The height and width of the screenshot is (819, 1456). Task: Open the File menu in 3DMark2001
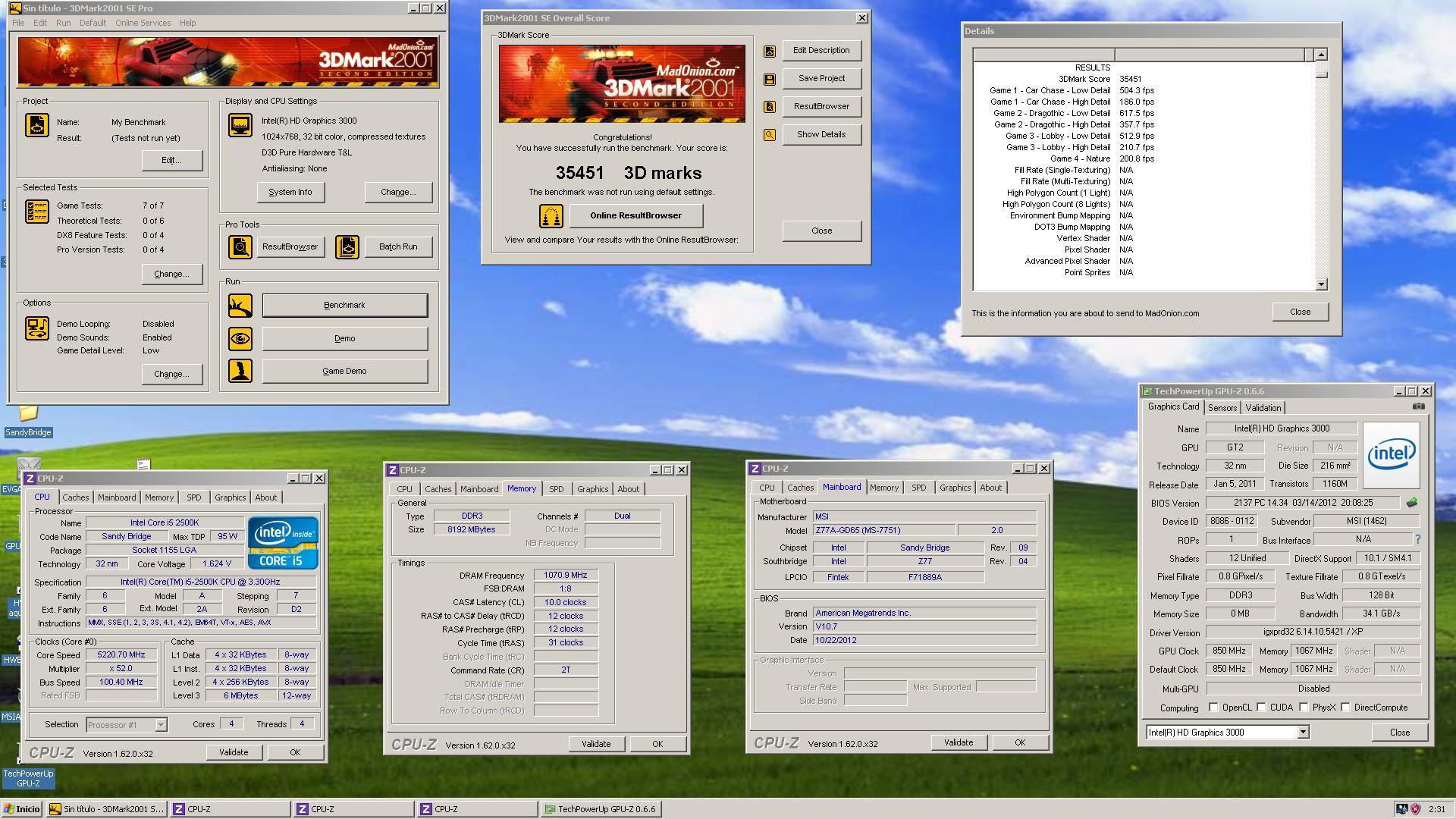18,23
